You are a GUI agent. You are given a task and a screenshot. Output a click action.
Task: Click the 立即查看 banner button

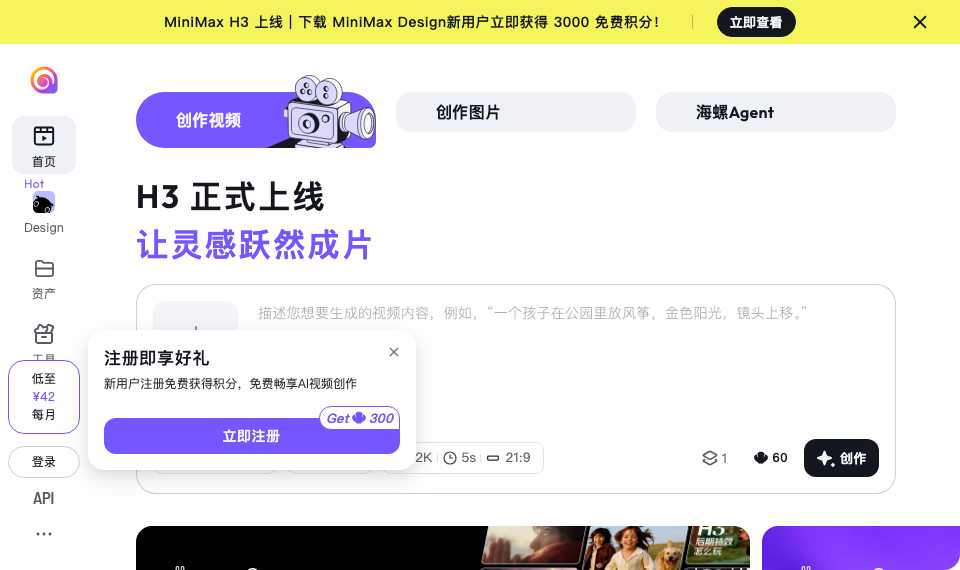756,22
